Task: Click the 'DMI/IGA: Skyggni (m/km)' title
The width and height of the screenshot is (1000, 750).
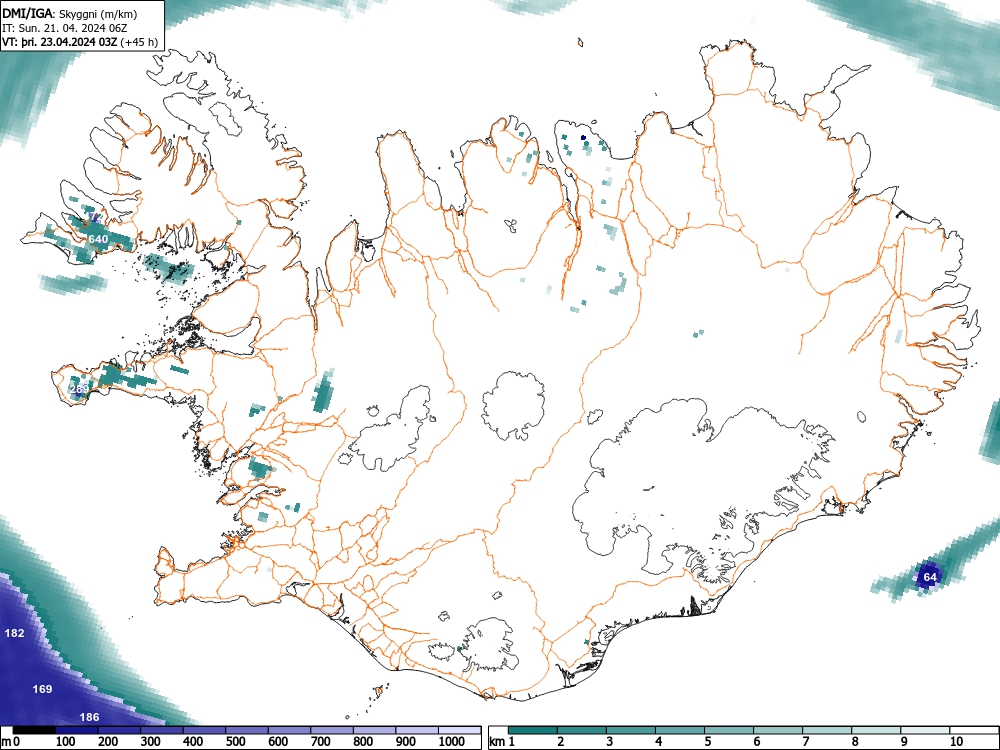Action: coord(70,14)
